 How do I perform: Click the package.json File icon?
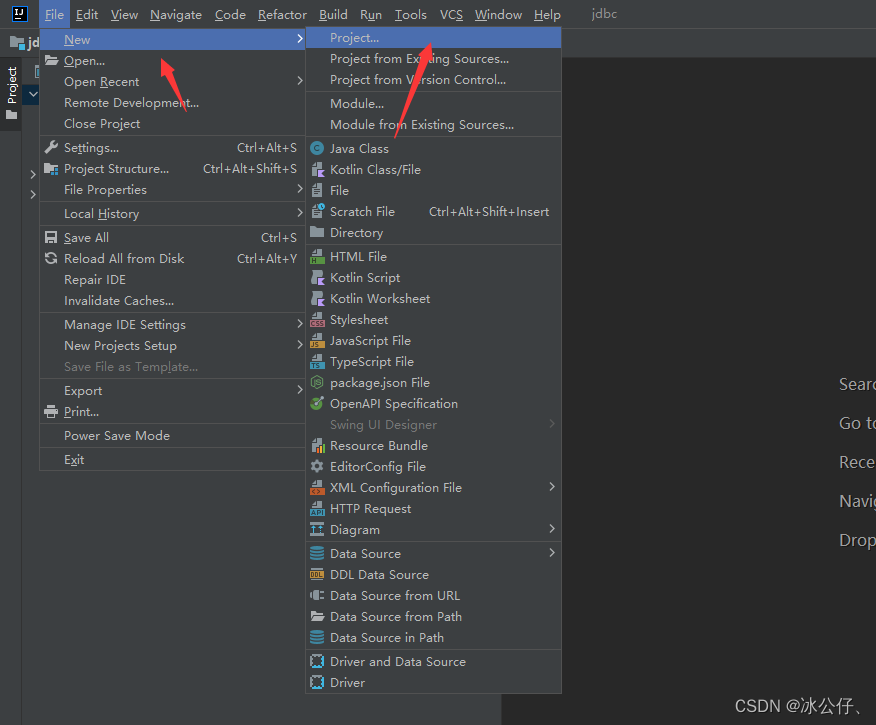click(x=317, y=383)
